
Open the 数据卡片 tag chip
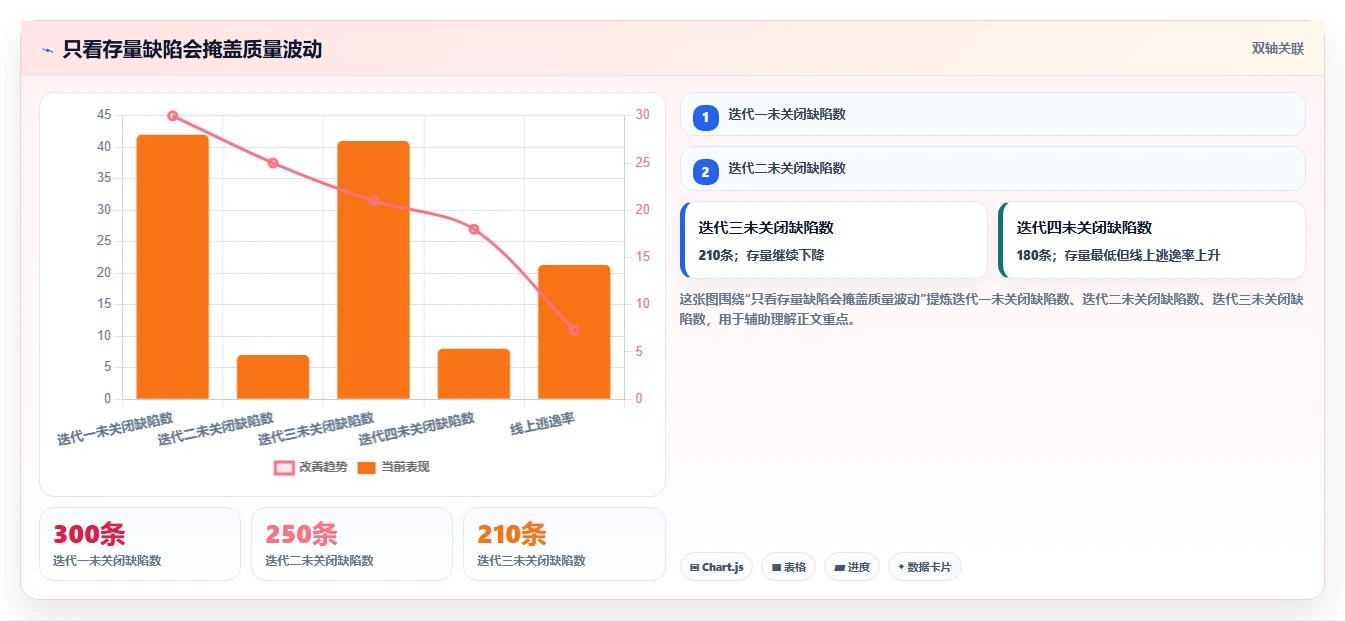click(x=925, y=567)
